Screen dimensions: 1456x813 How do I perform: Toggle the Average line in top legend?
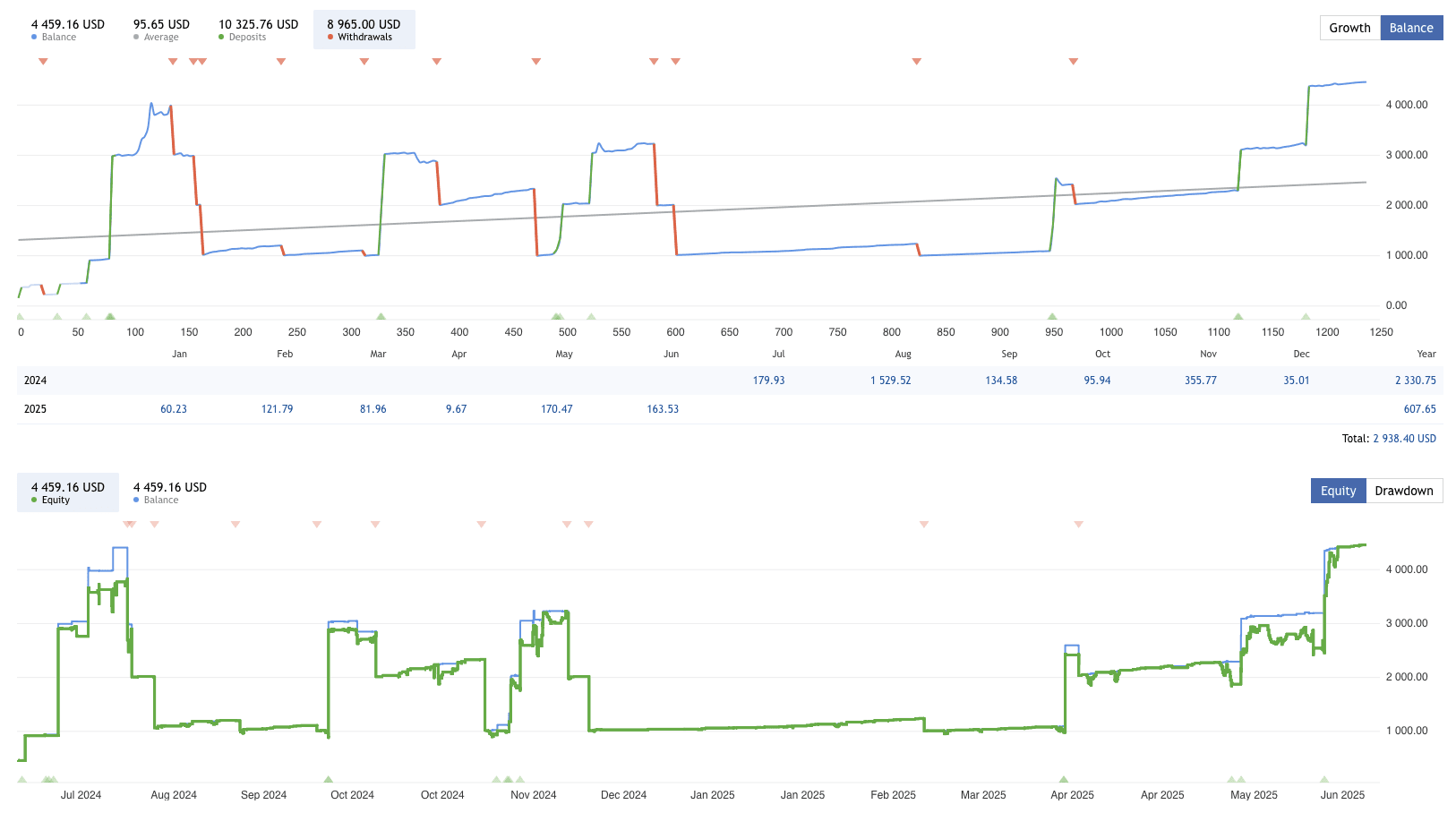(x=161, y=30)
